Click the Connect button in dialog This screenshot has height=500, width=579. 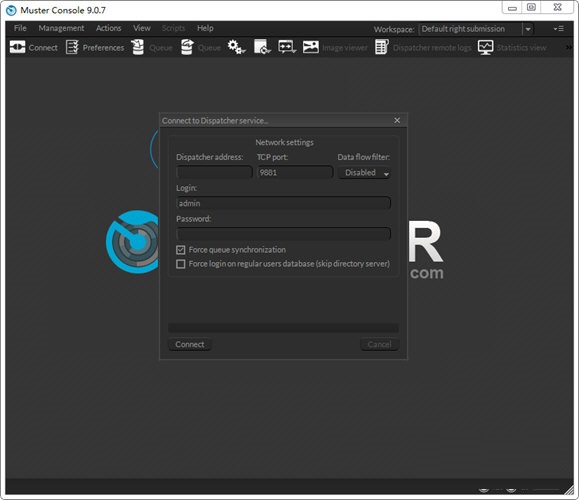[x=190, y=345]
